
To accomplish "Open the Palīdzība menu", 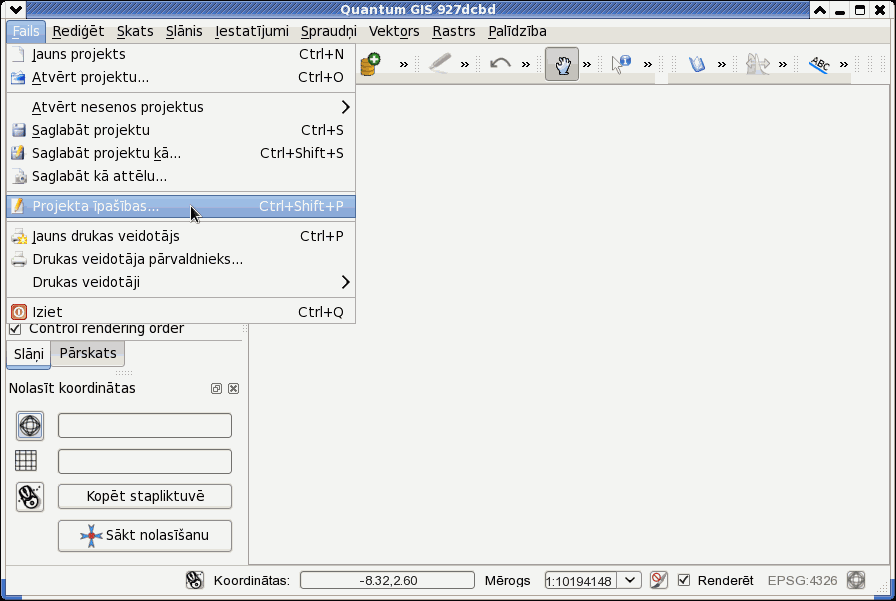I will click(517, 31).
